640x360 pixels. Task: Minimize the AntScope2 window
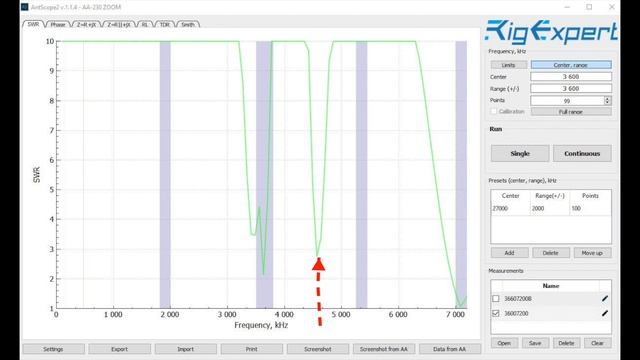567,7
